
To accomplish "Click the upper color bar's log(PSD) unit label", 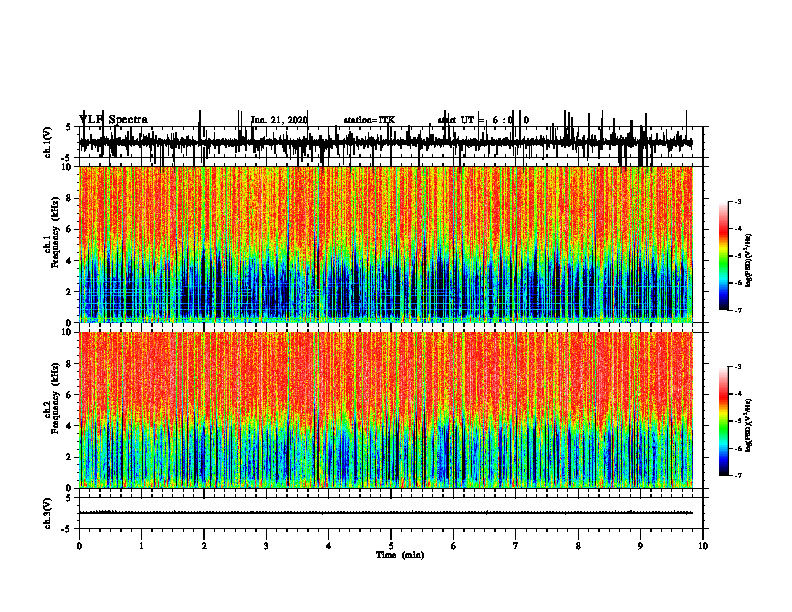I will [x=749, y=261].
